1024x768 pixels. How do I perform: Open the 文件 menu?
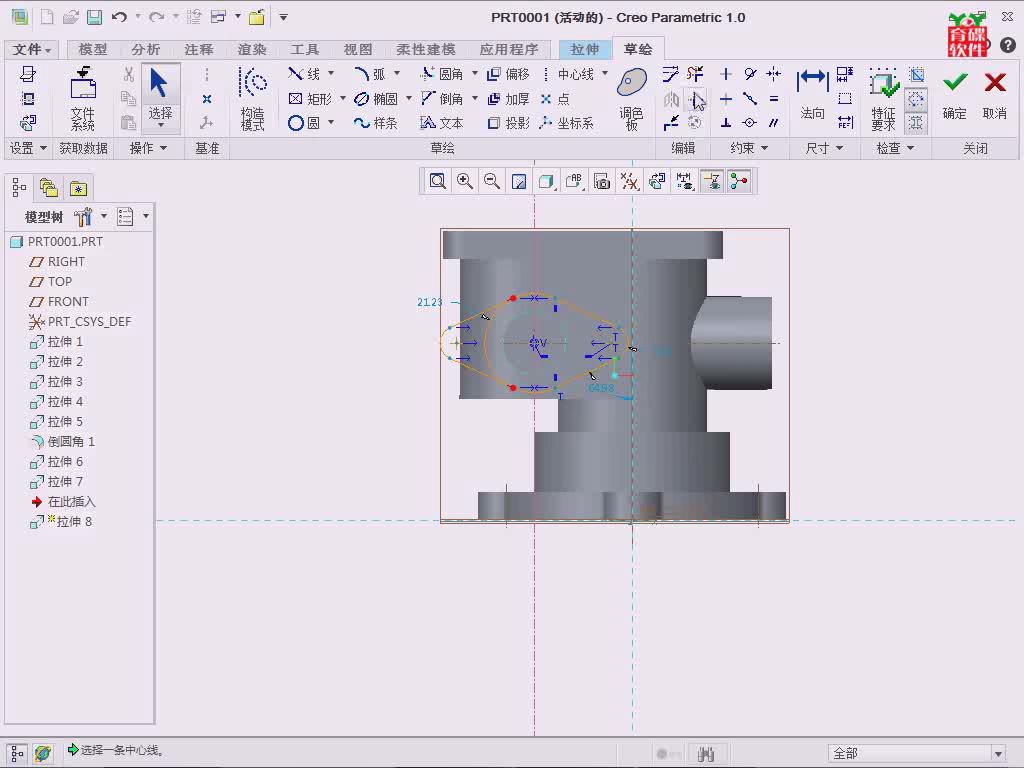click(31, 50)
